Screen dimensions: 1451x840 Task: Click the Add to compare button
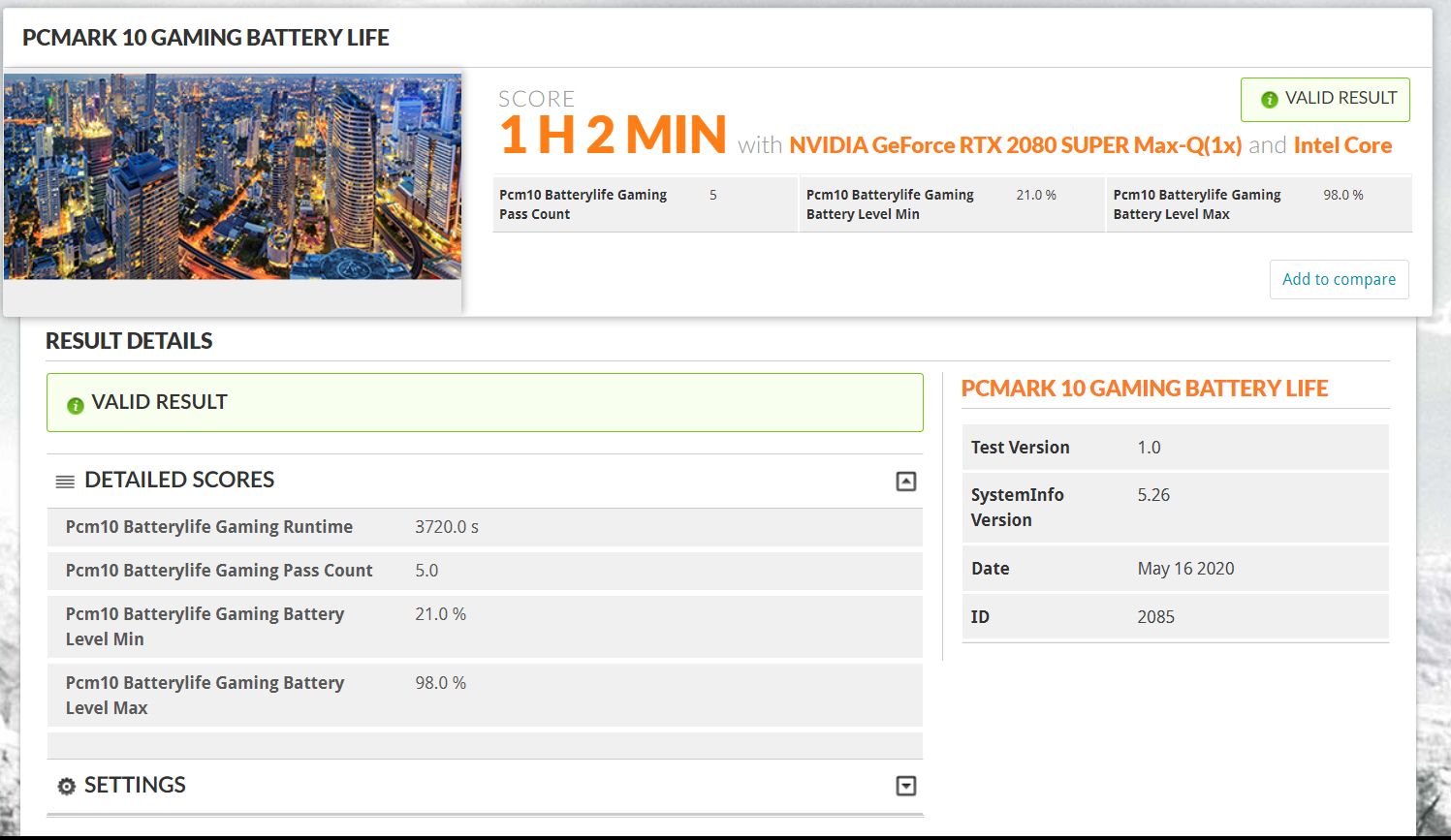[1339, 279]
